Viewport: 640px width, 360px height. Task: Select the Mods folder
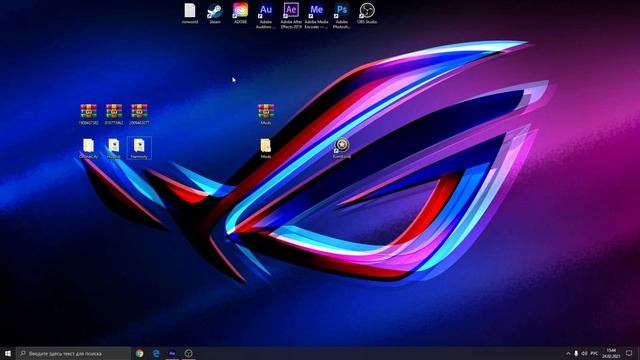click(x=266, y=148)
